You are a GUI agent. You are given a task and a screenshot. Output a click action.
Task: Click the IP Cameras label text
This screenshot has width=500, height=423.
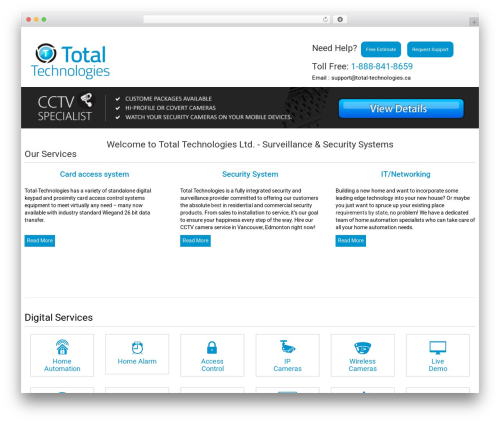tap(287, 365)
